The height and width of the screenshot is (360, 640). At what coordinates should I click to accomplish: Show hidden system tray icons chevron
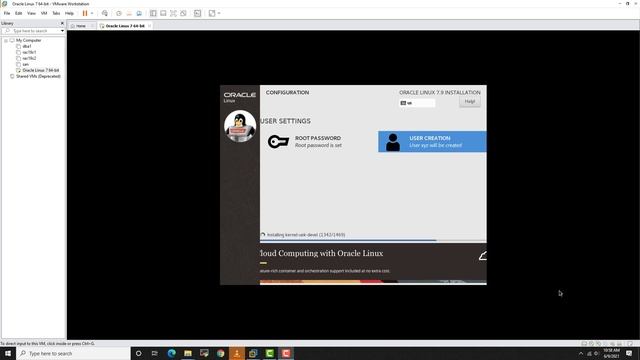[581, 353]
